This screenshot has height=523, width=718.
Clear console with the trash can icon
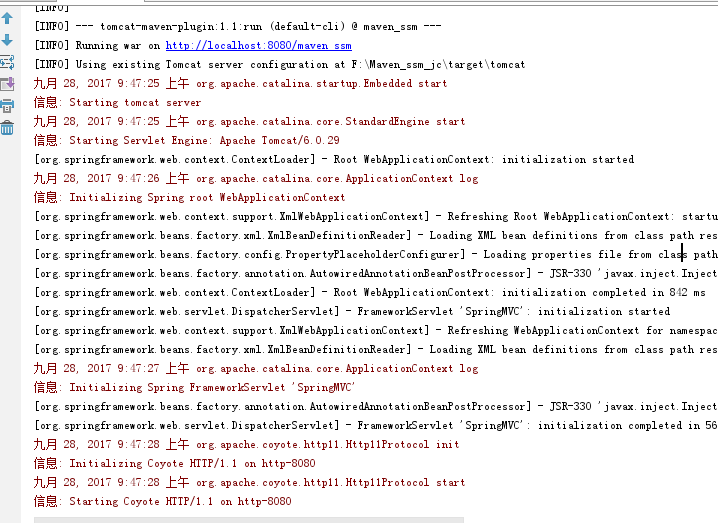coord(7,128)
